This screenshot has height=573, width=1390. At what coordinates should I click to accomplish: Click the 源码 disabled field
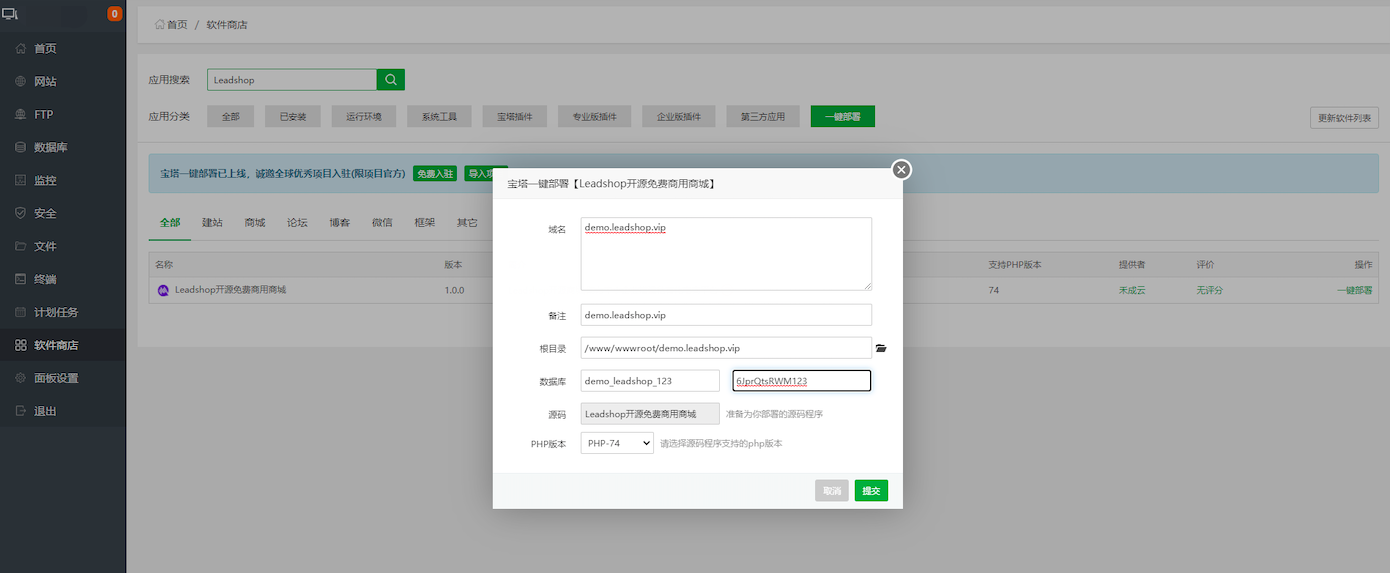pyautogui.click(x=650, y=414)
